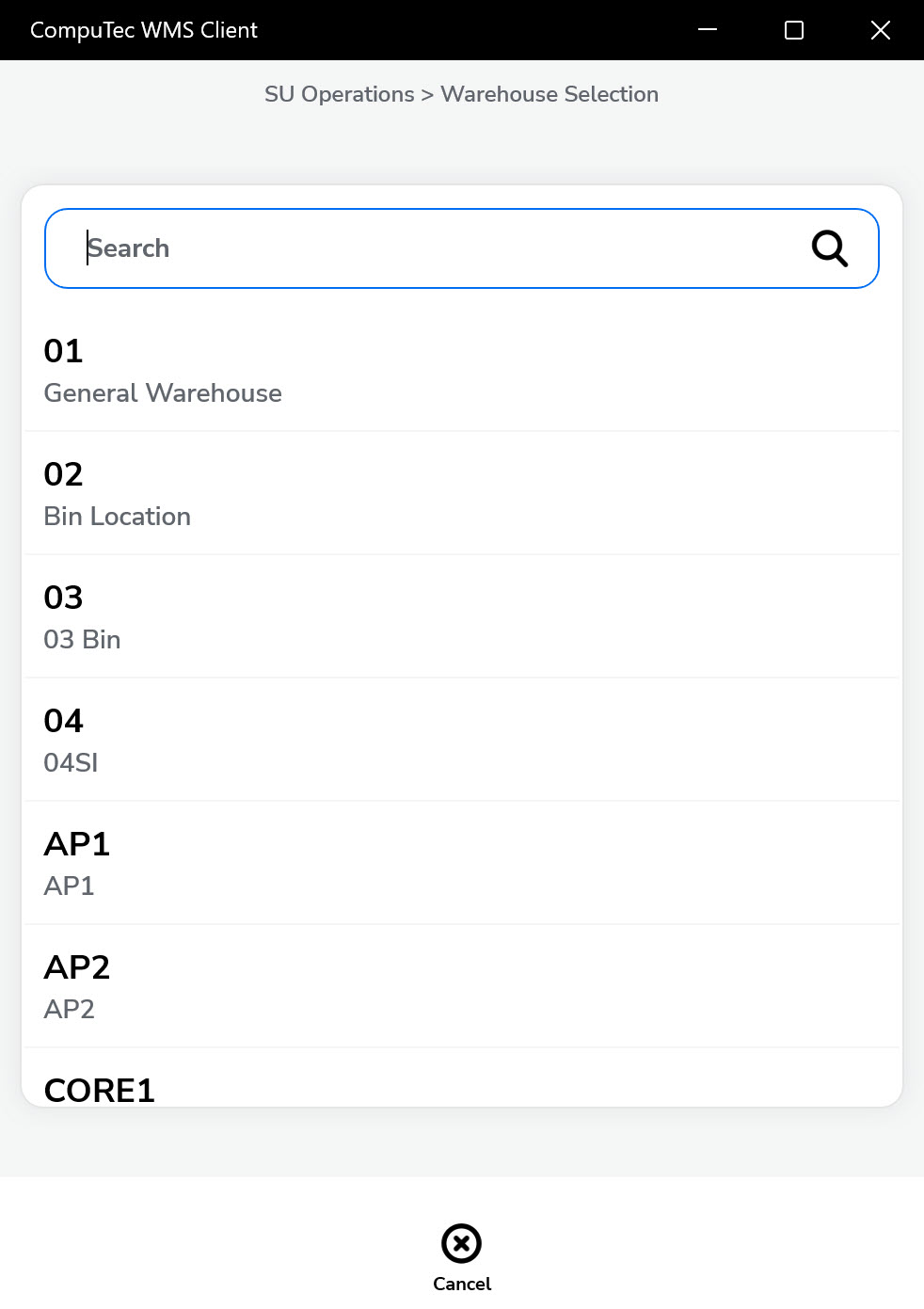Click the Bin Location warehouse name

coord(118,517)
